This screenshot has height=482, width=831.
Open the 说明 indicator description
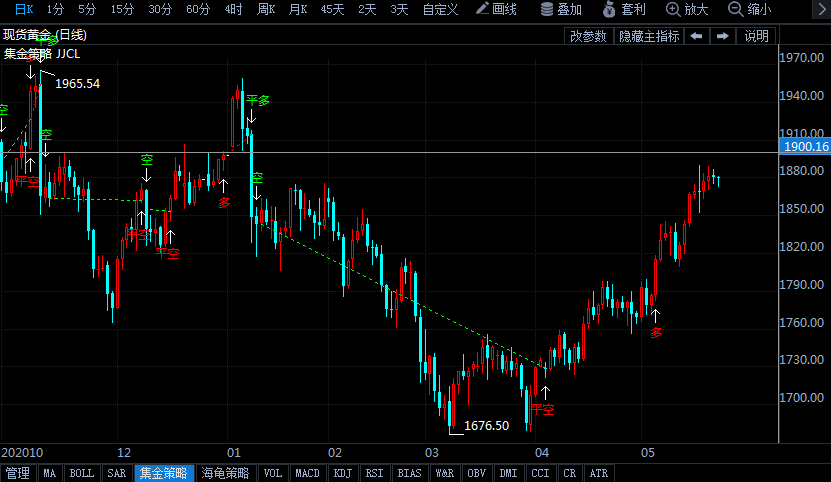(756, 36)
